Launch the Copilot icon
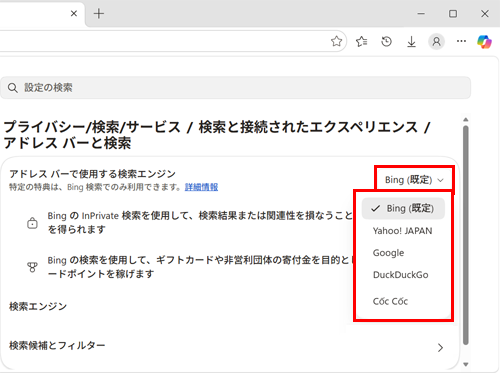Viewport: 500px width, 373px height. pyautogui.click(x=484, y=42)
